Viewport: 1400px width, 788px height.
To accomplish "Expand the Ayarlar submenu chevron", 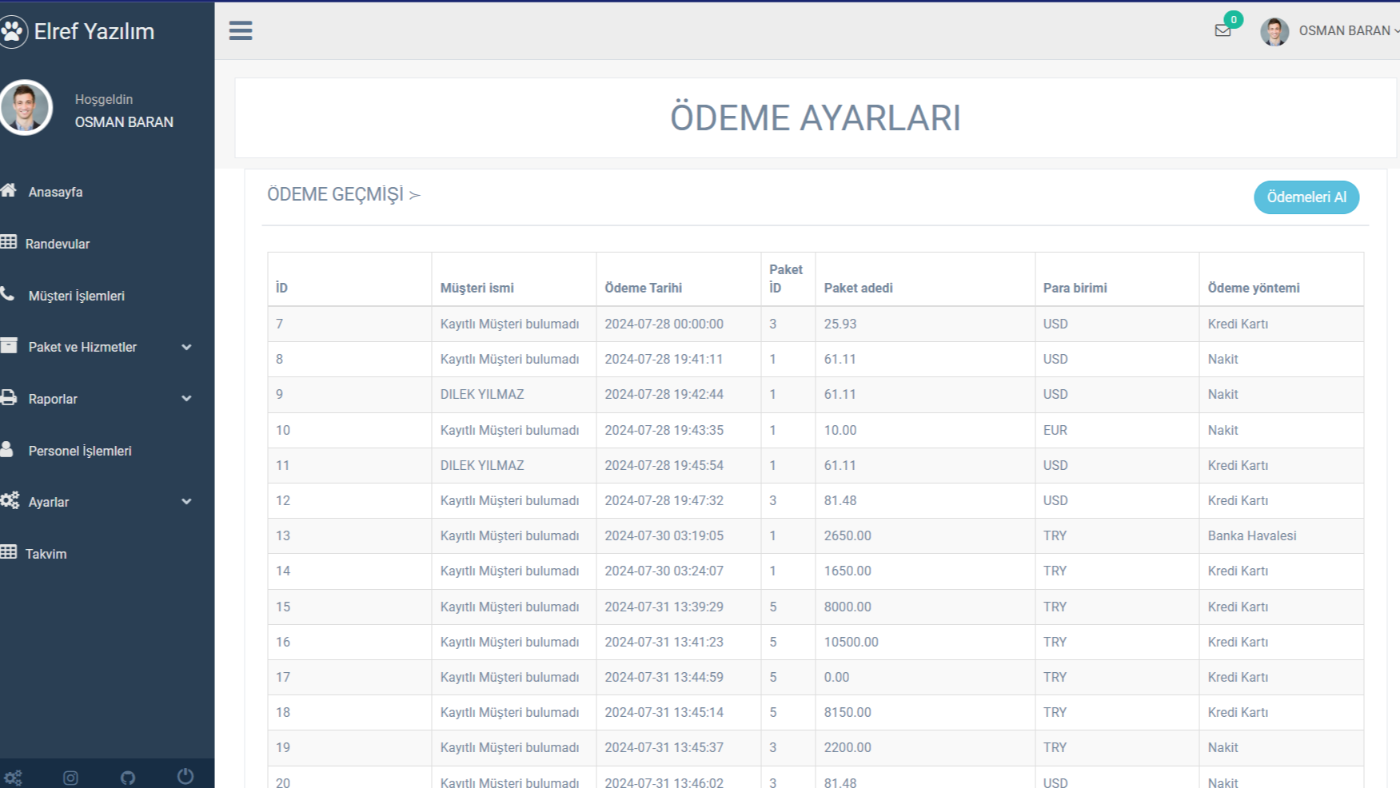I will (x=186, y=502).
